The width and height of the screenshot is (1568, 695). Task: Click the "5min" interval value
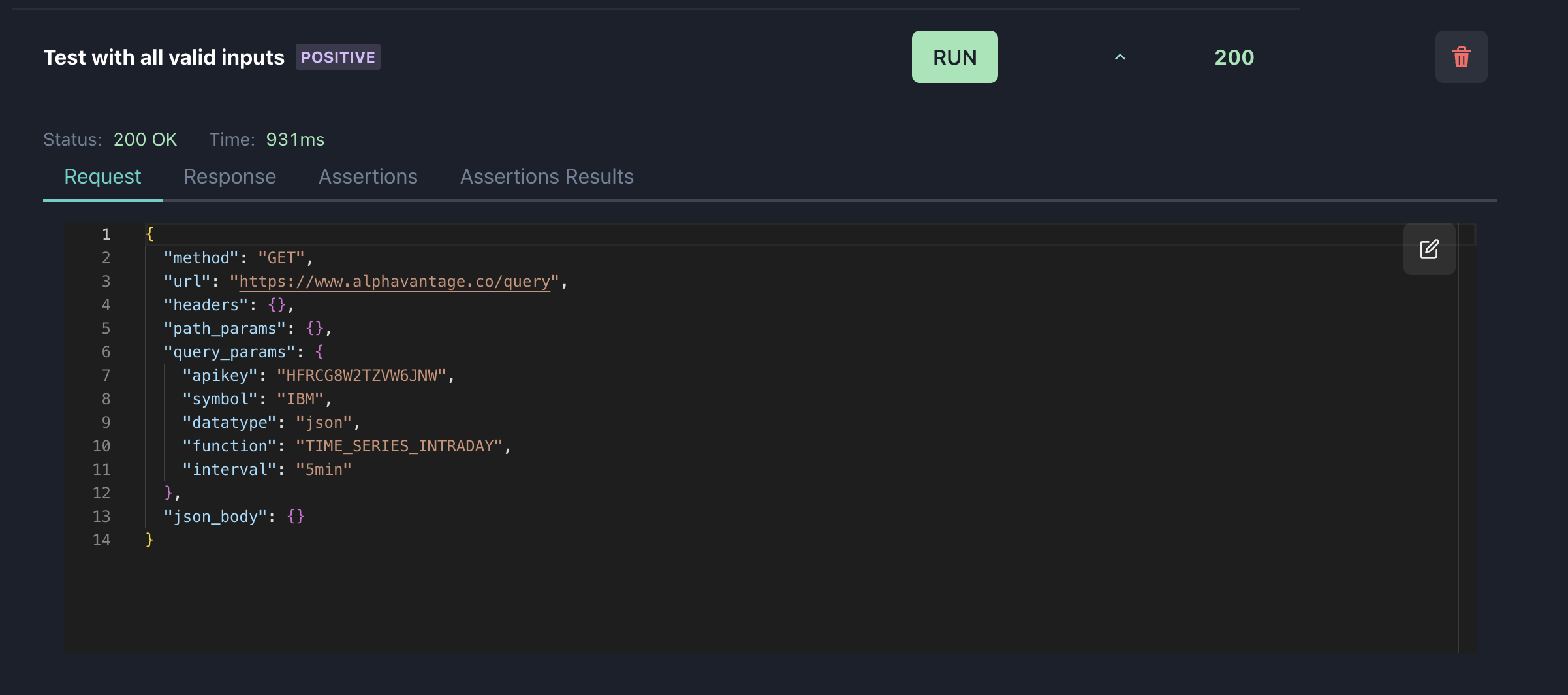[324, 470]
